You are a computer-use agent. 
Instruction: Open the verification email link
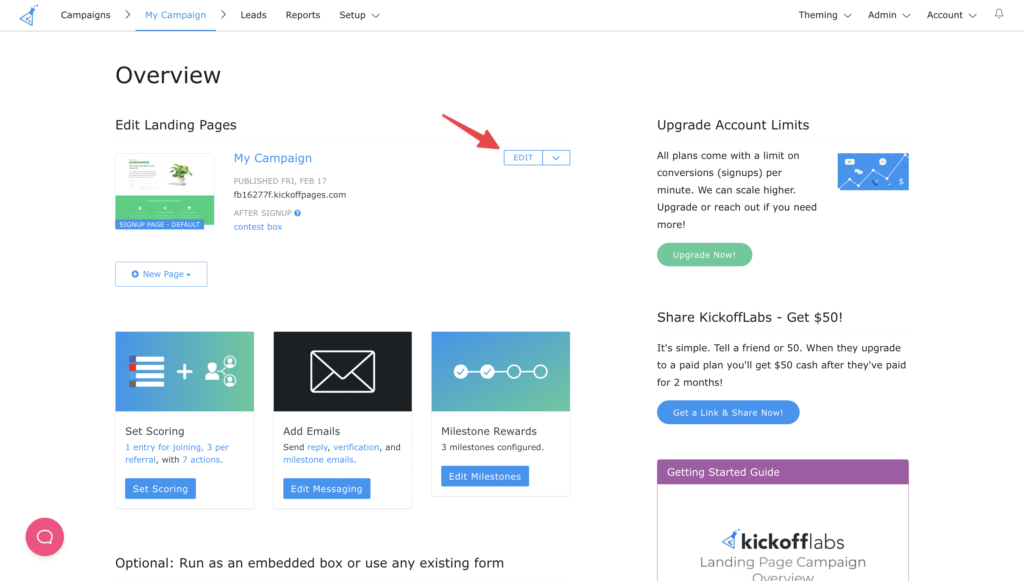tap(356, 447)
